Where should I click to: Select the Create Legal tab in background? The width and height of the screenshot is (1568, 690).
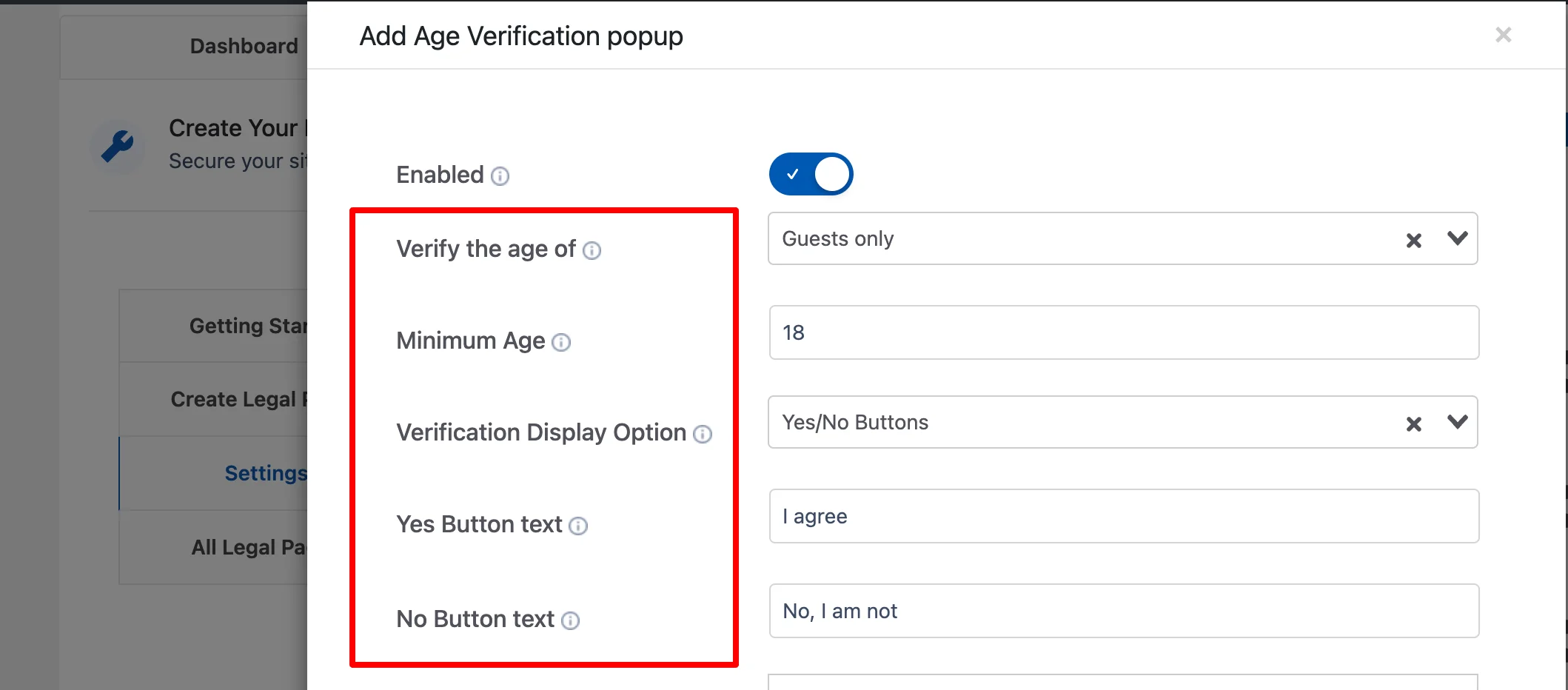tap(213, 399)
